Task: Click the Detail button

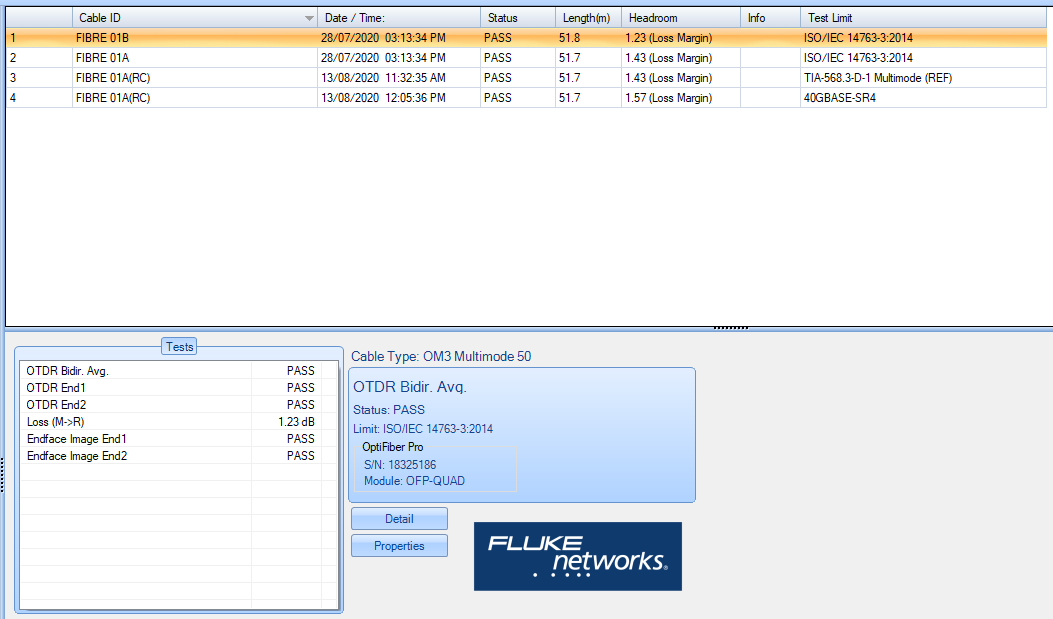Action: pyautogui.click(x=399, y=519)
